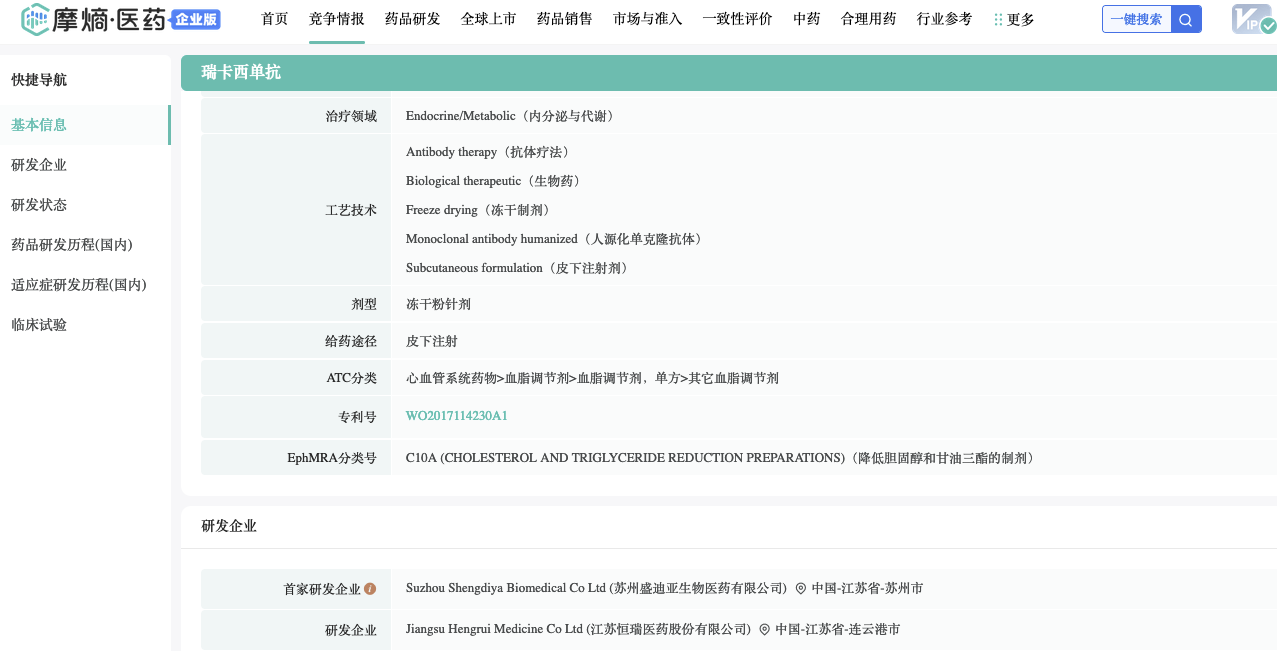Click the Endocrine/Metabolic therapy area value
1277x651 pixels.
pyautogui.click(x=512, y=116)
